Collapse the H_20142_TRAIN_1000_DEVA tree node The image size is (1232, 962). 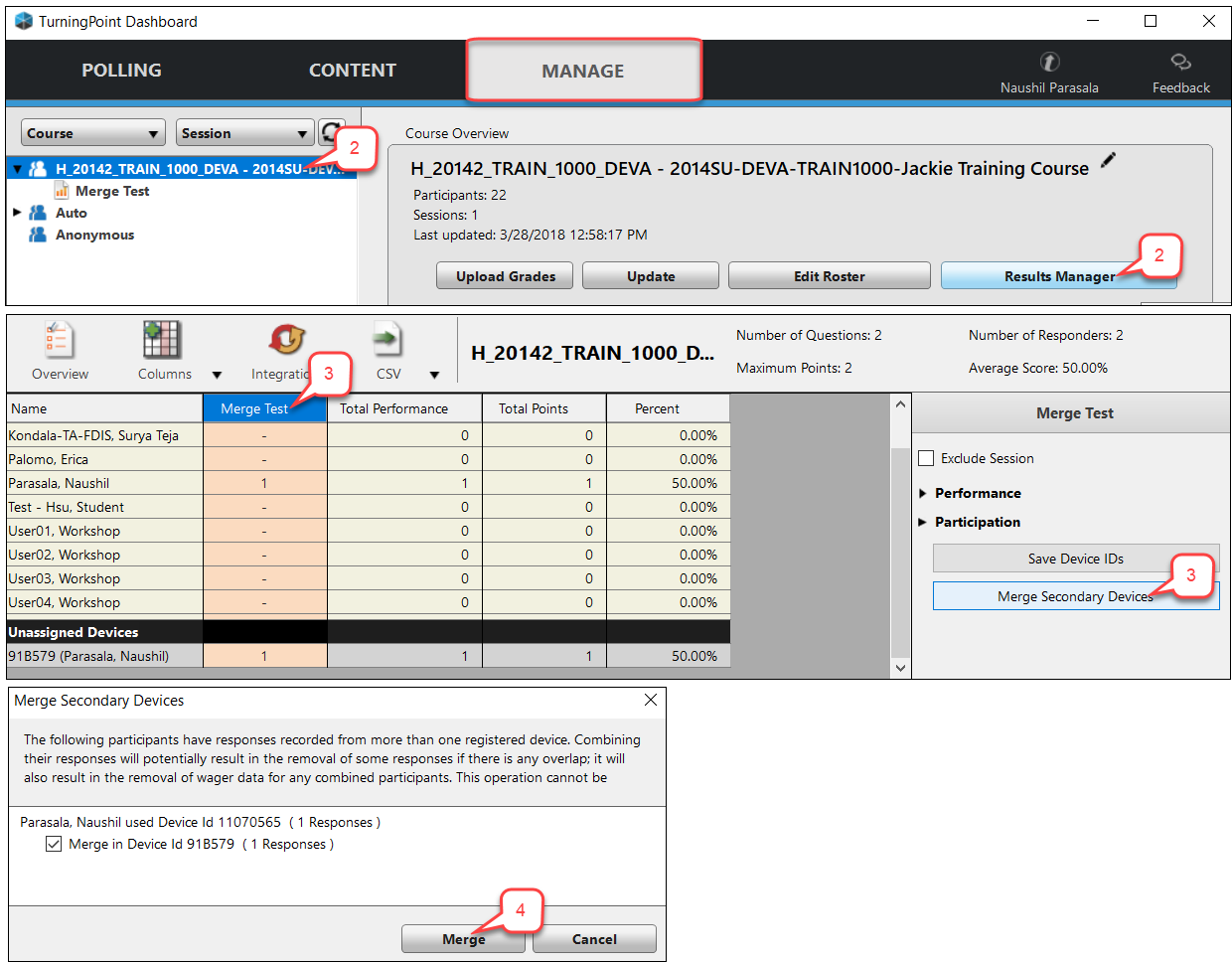17,169
